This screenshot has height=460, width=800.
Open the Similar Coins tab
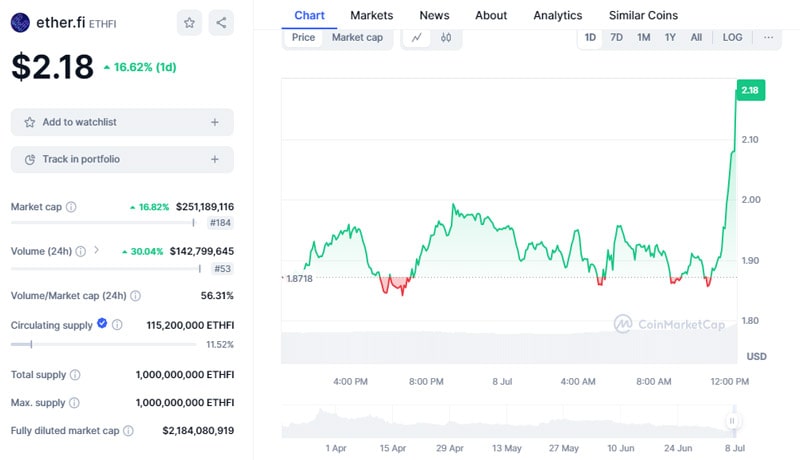(x=643, y=15)
